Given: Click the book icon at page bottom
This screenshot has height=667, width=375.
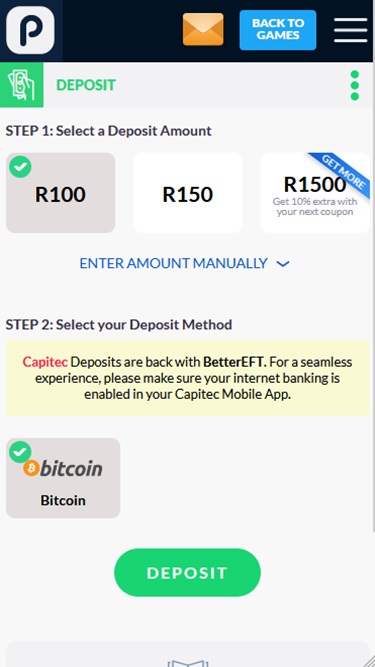Looking at the screenshot, I should click(x=188, y=663).
